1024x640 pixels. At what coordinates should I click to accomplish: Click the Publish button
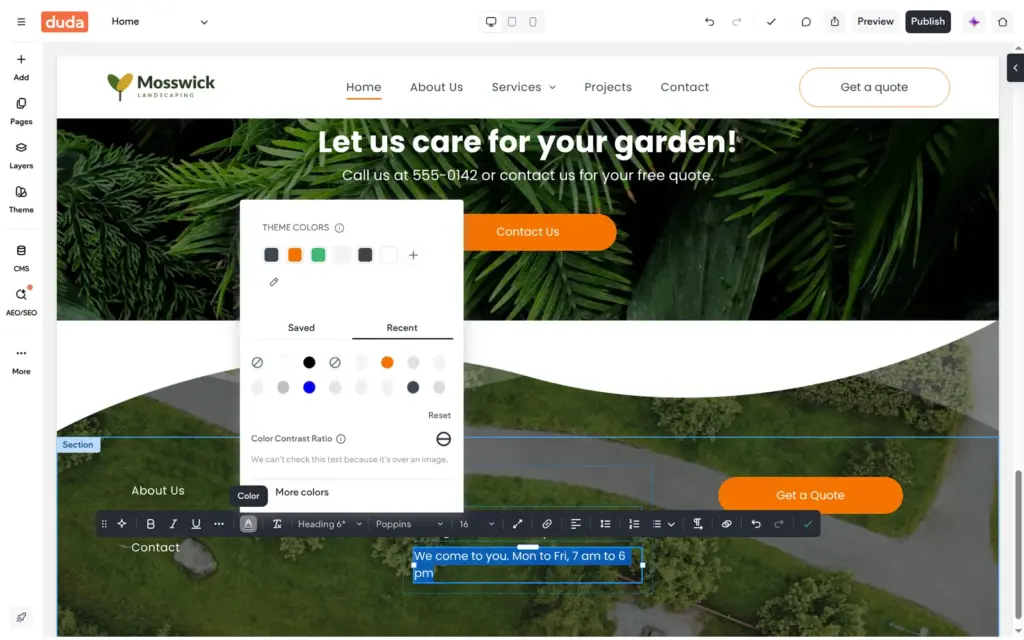927,22
